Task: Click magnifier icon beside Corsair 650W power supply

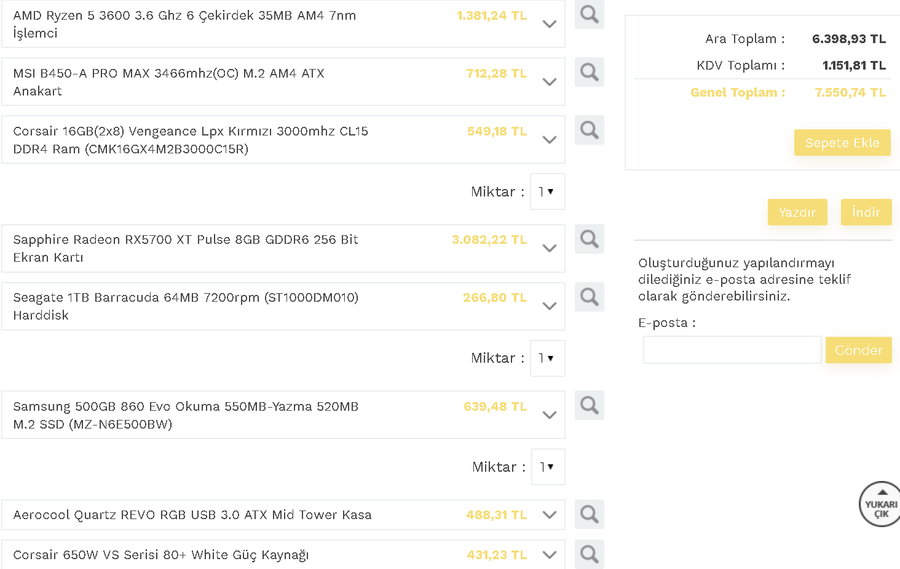Action: [x=589, y=553]
